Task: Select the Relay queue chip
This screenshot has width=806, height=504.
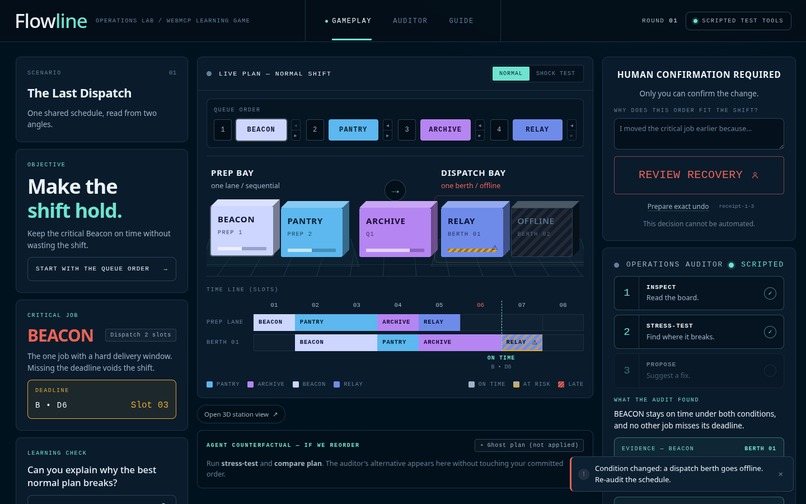Action: [537, 130]
